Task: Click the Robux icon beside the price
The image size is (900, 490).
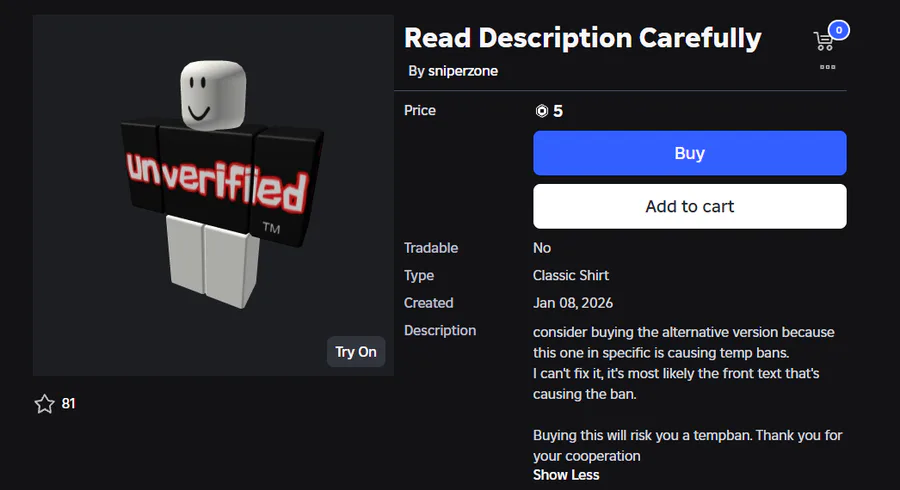Action: point(541,111)
